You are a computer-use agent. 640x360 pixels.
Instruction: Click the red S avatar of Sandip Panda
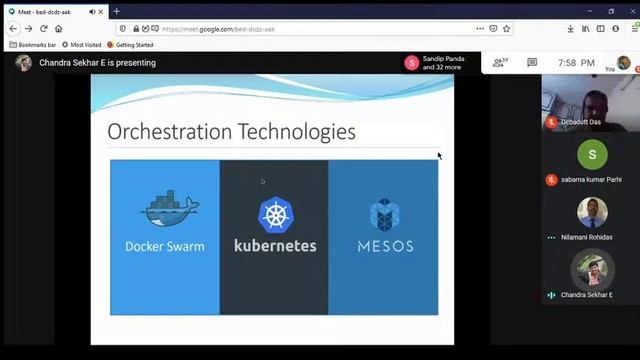(x=411, y=63)
